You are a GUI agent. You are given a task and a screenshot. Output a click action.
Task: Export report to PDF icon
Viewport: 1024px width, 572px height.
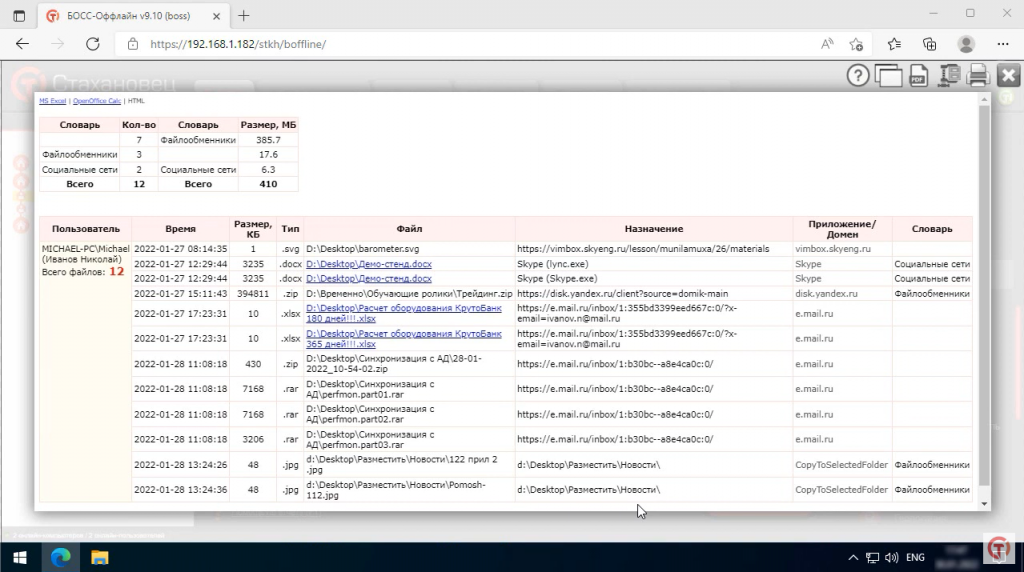pos(918,76)
